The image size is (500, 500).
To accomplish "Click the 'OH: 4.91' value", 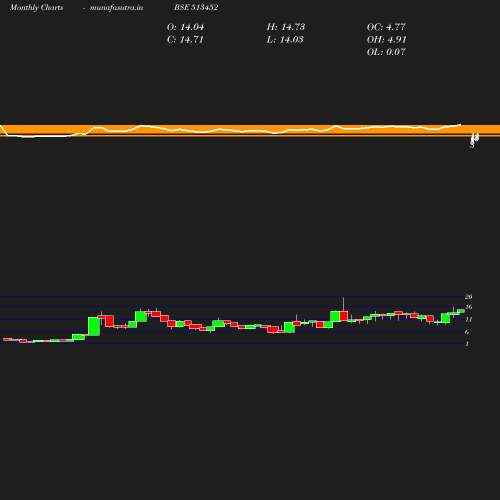I will pos(387,40).
